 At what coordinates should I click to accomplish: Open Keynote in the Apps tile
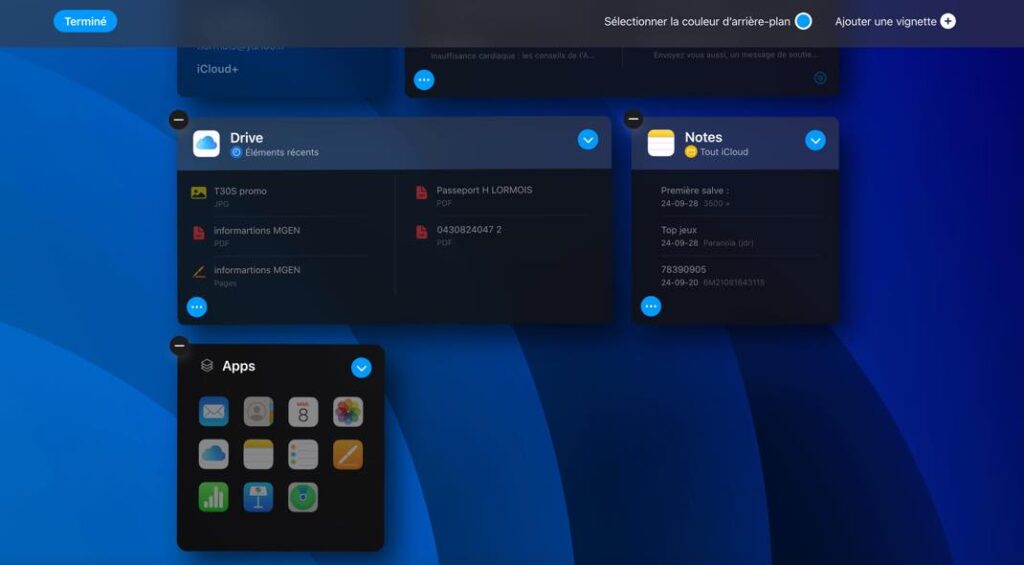(258, 497)
